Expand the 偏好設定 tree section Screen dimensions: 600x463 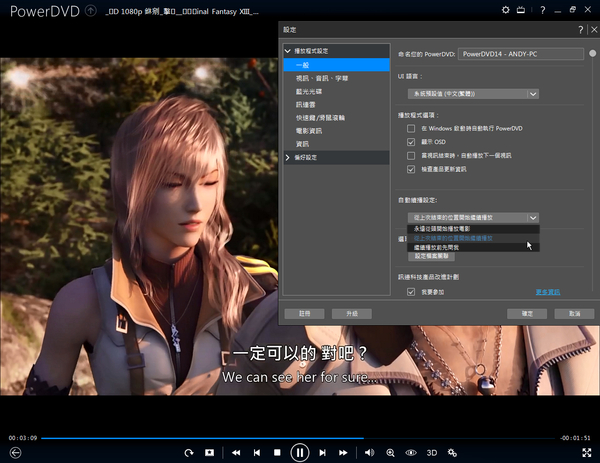pyautogui.click(x=289, y=157)
